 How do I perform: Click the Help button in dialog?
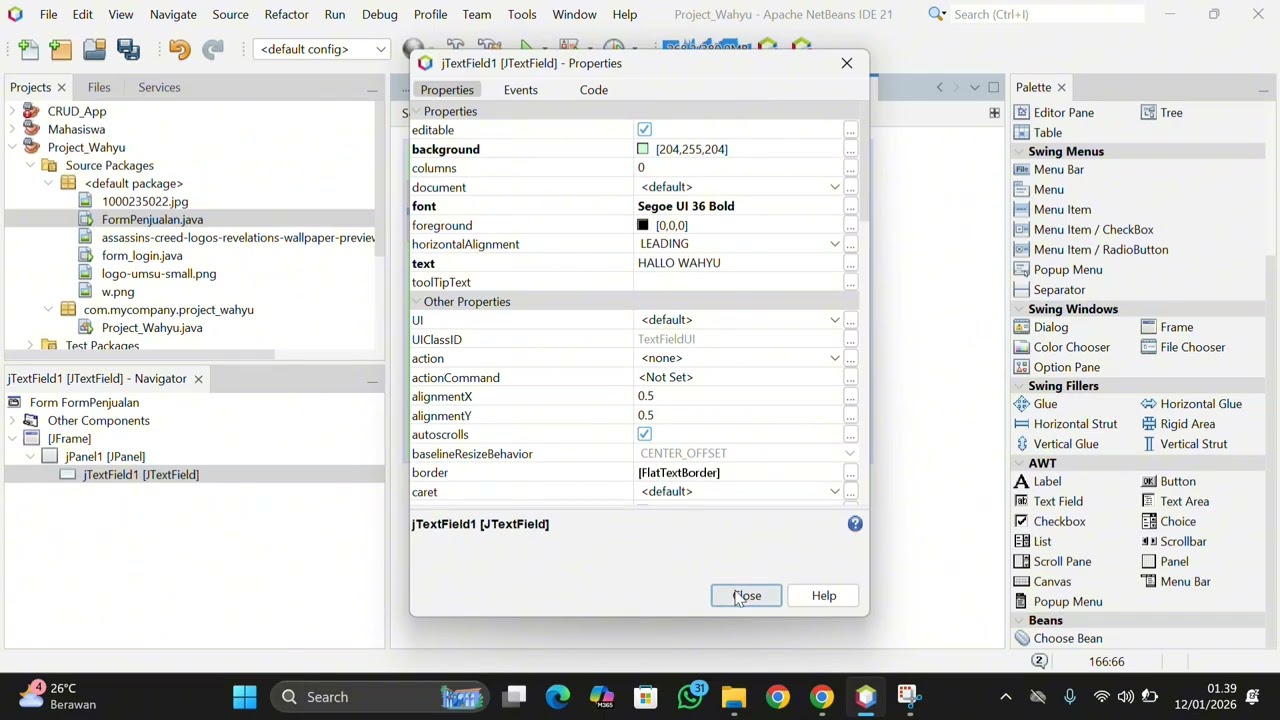tap(824, 596)
